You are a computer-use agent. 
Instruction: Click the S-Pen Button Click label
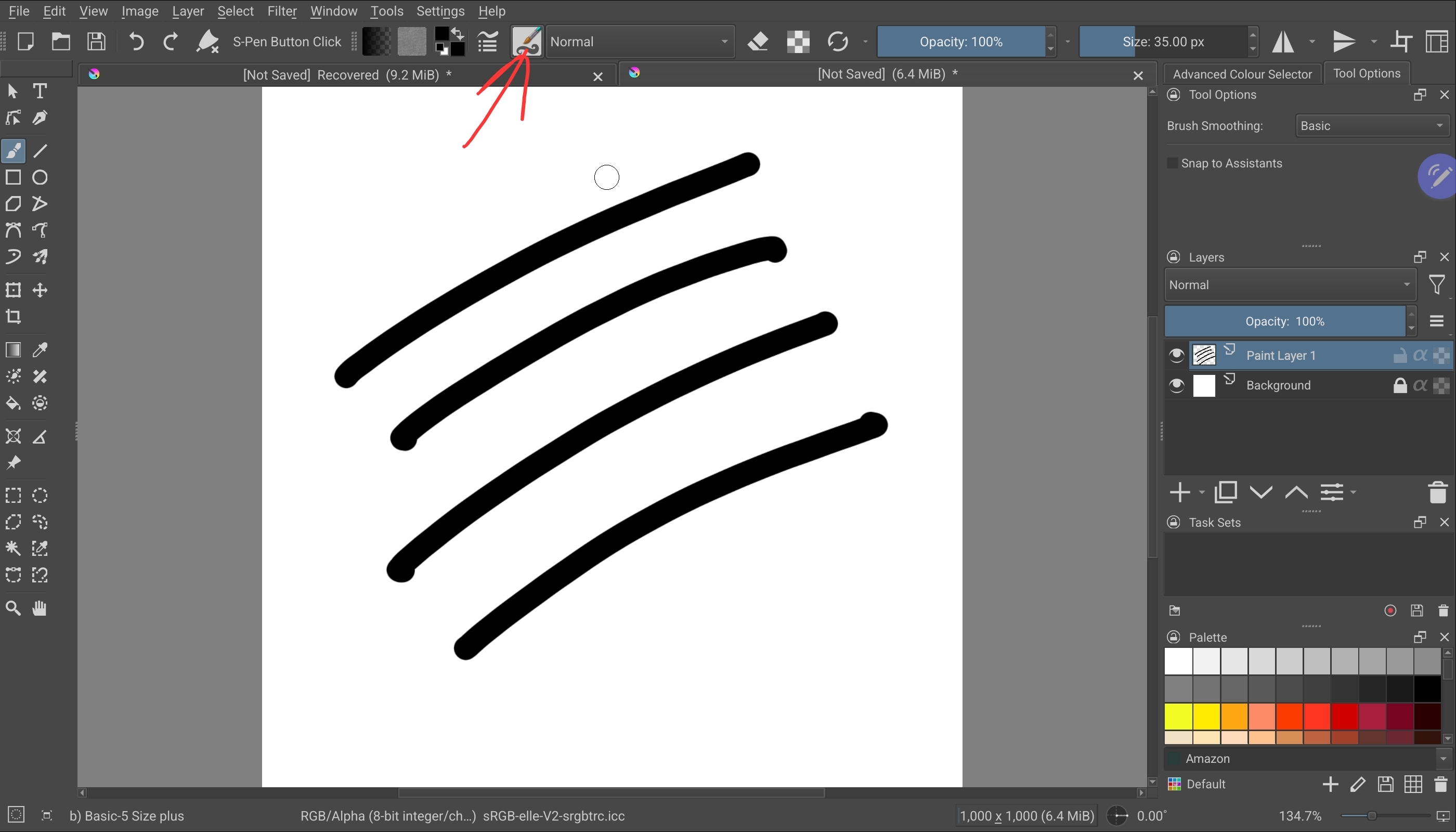[287, 42]
